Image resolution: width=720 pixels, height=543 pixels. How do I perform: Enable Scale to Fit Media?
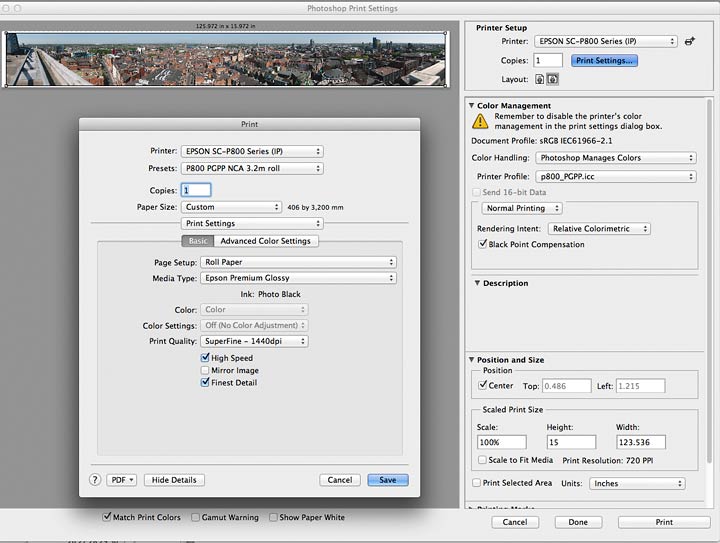point(482,460)
